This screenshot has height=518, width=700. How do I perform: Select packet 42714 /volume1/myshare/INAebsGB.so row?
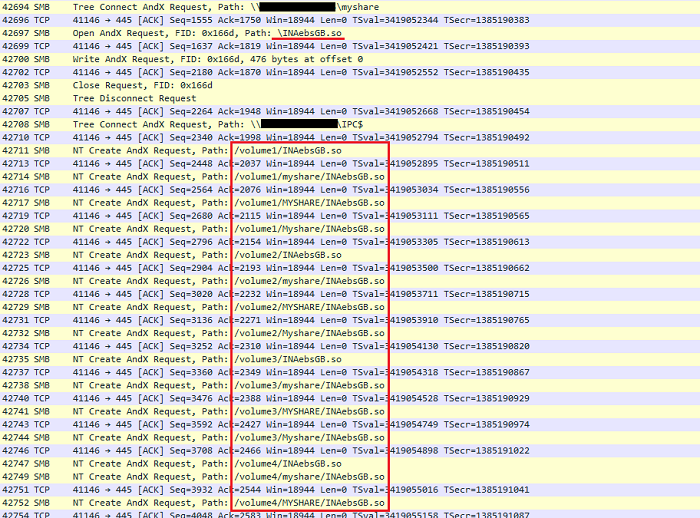350,177
